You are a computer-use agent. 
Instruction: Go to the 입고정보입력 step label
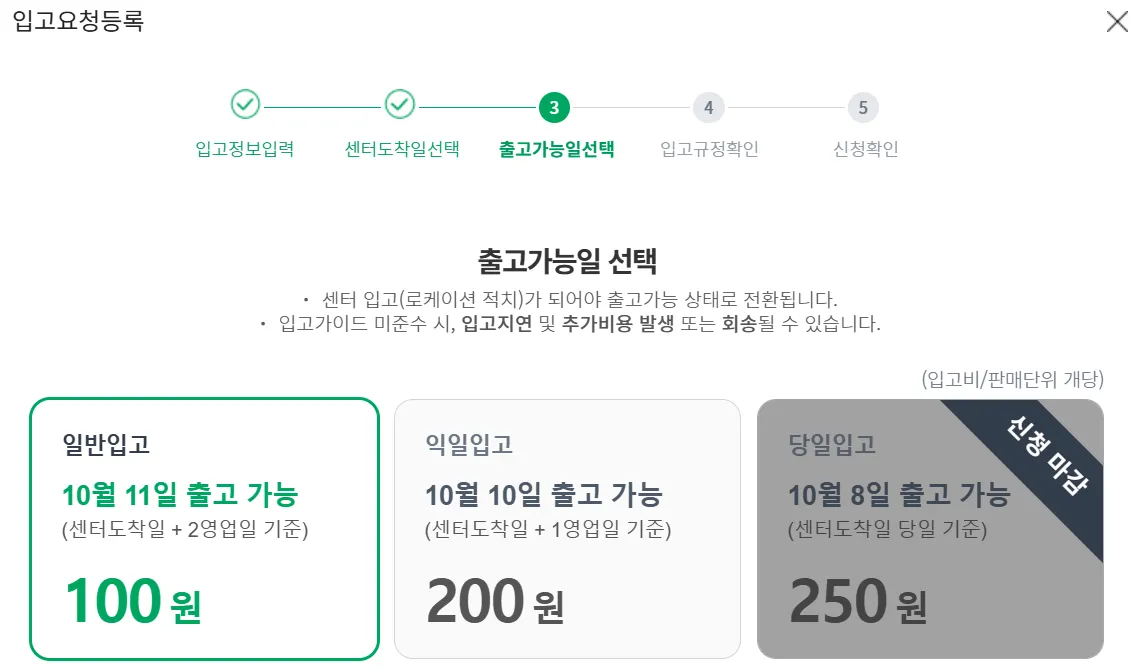pos(245,150)
